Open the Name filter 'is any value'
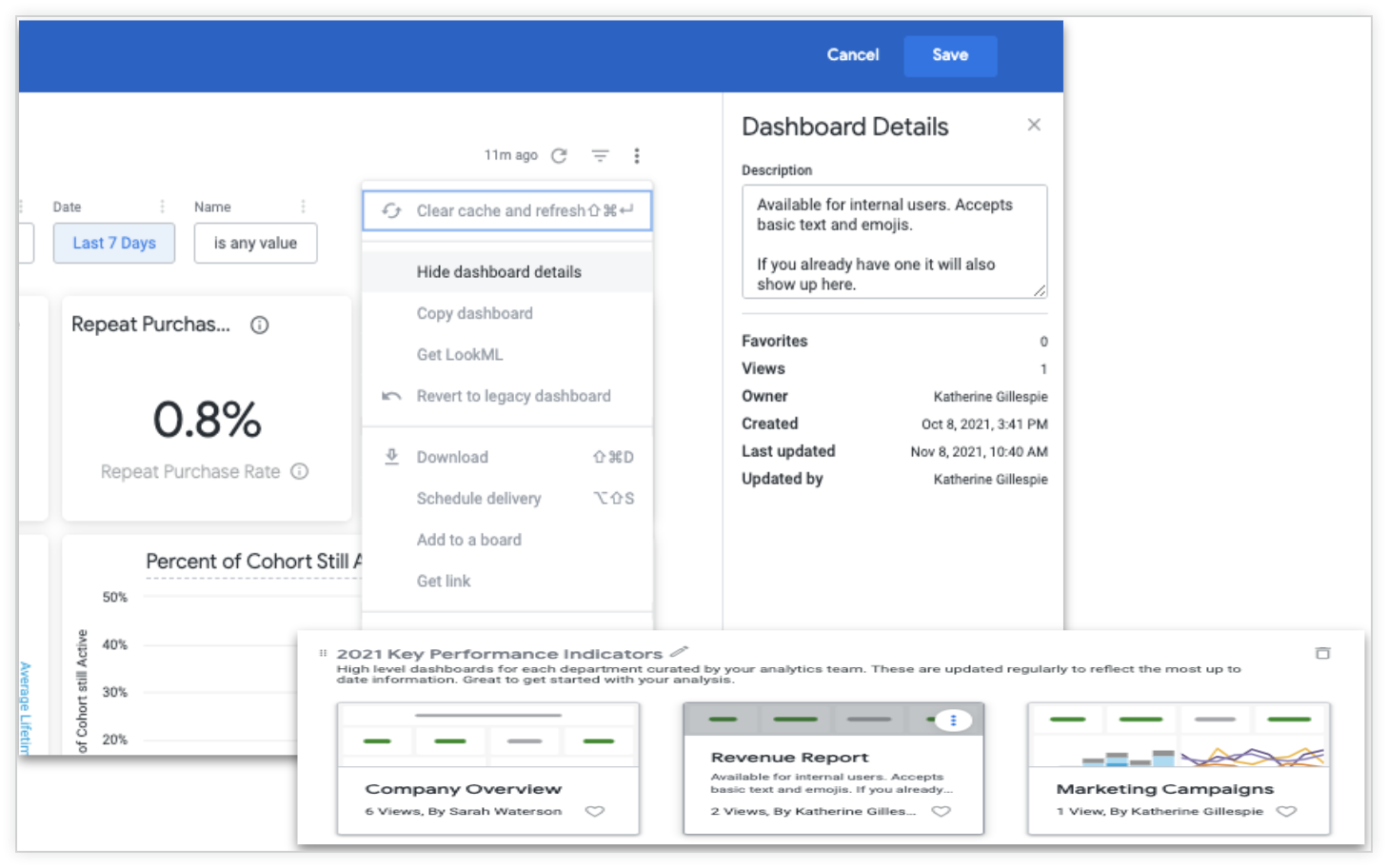1388x868 pixels. [255, 243]
